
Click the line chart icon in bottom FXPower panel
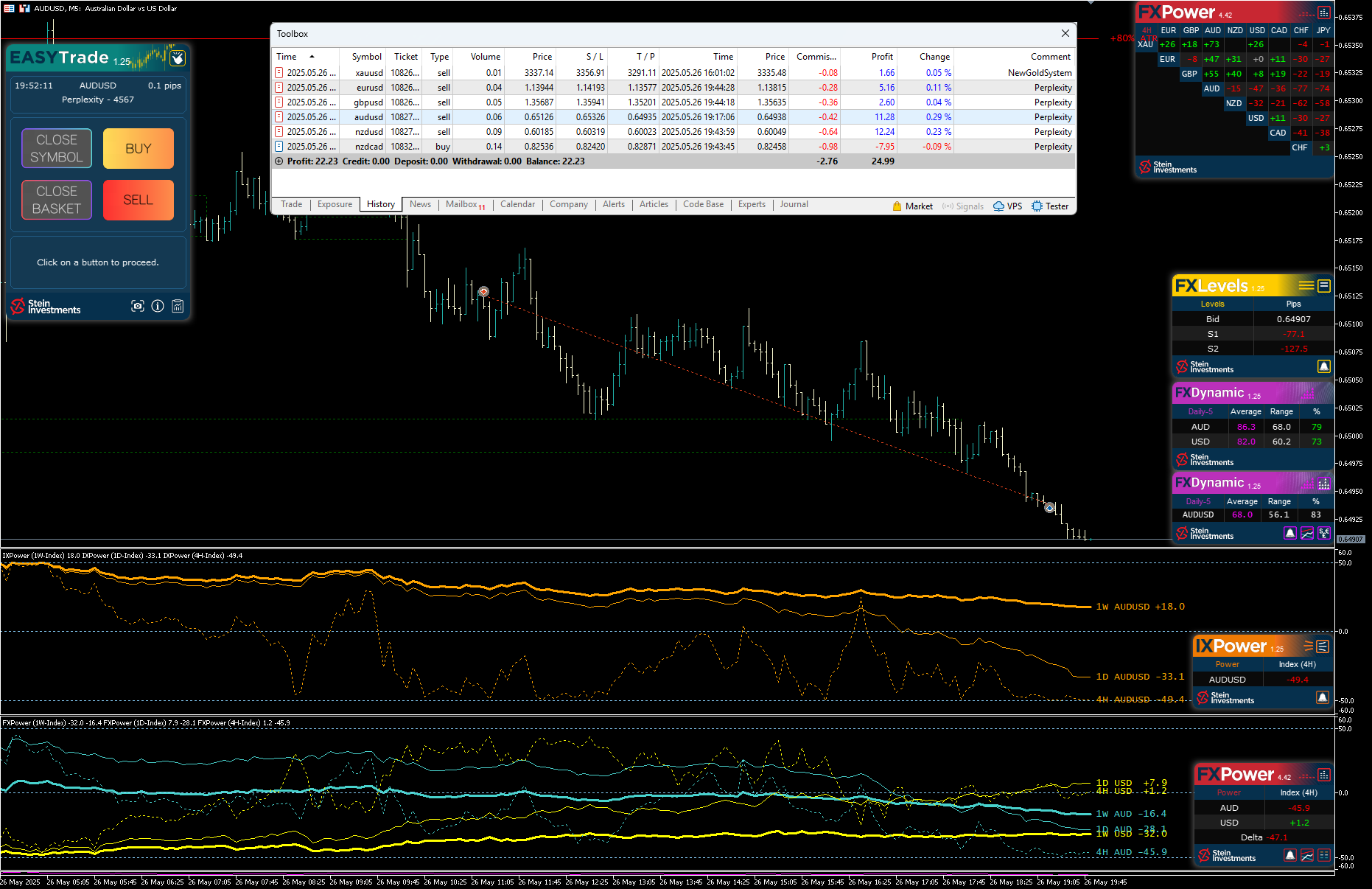(x=1307, y=855)
